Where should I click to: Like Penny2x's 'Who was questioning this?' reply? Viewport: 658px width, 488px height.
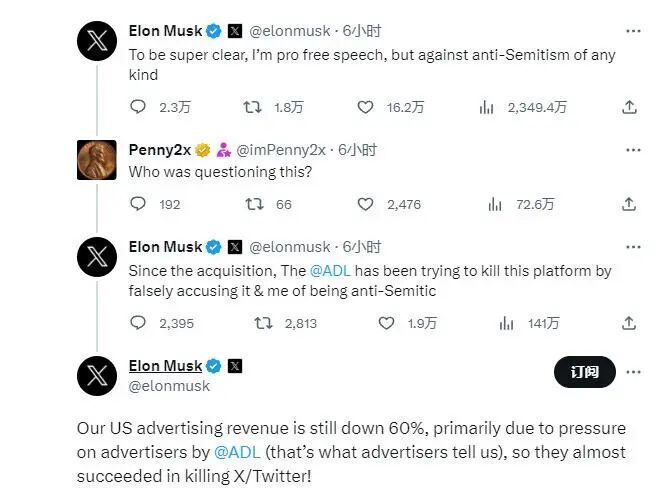[x=366, y=204]
